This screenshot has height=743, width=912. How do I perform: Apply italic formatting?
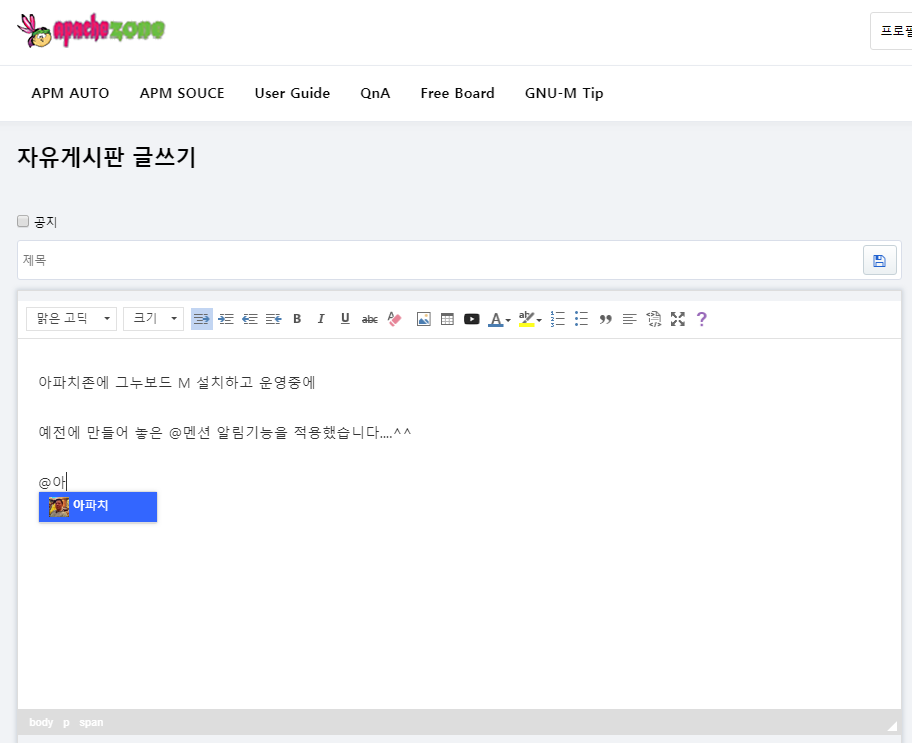pos(321,319)
